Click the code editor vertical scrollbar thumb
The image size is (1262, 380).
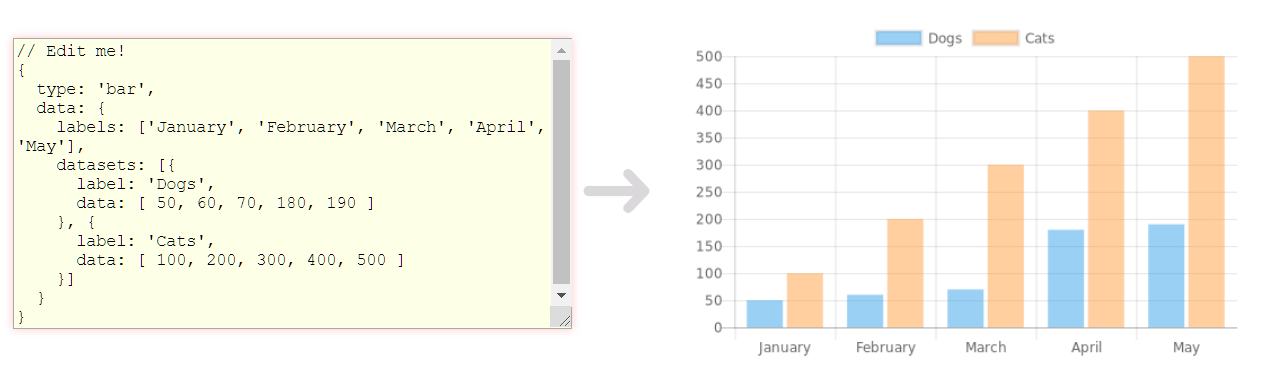click(560, 172)
